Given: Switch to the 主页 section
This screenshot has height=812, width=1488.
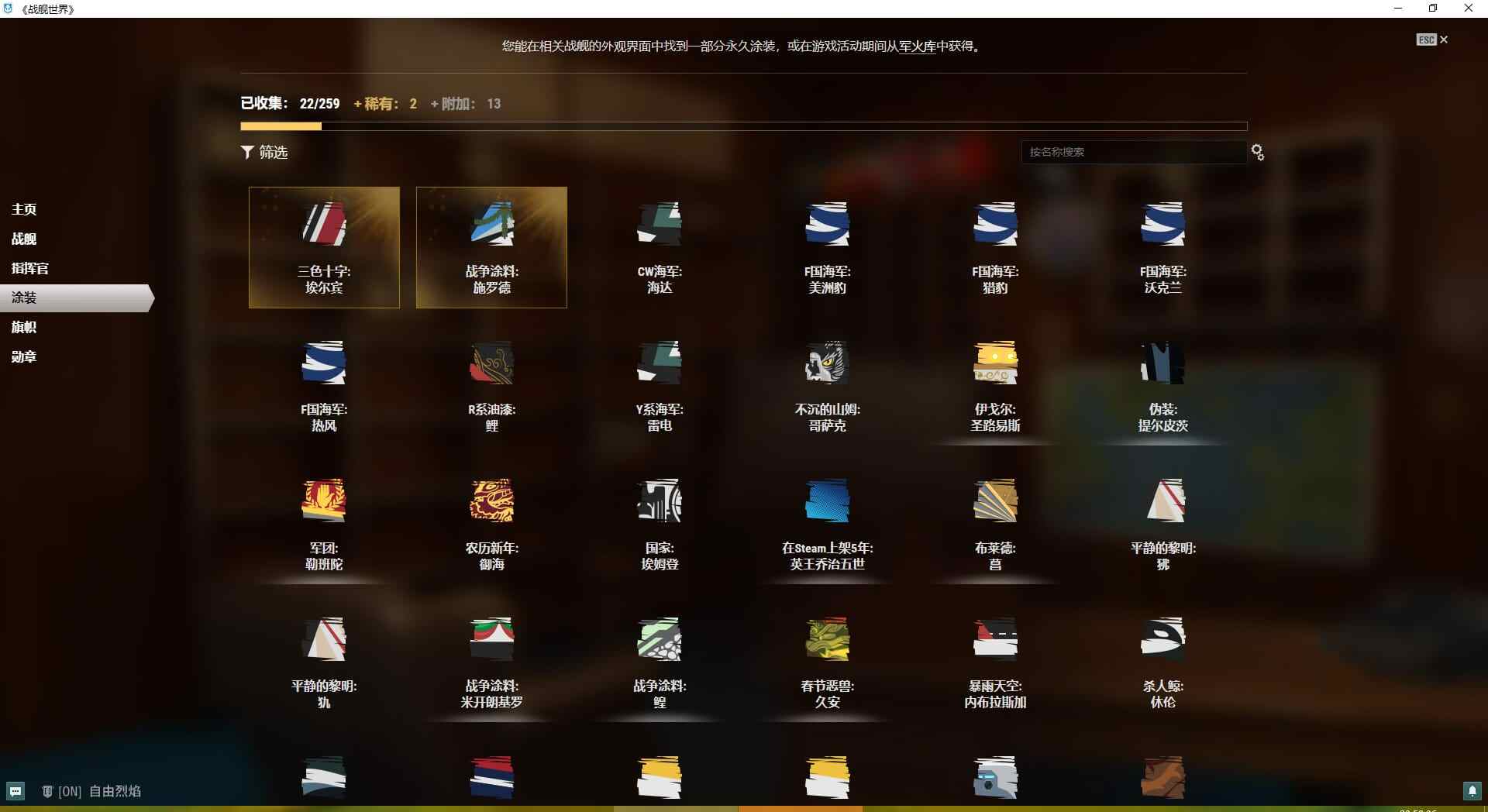Looking at the screenshot, I should pyautogui.click(x=22, y=208).
